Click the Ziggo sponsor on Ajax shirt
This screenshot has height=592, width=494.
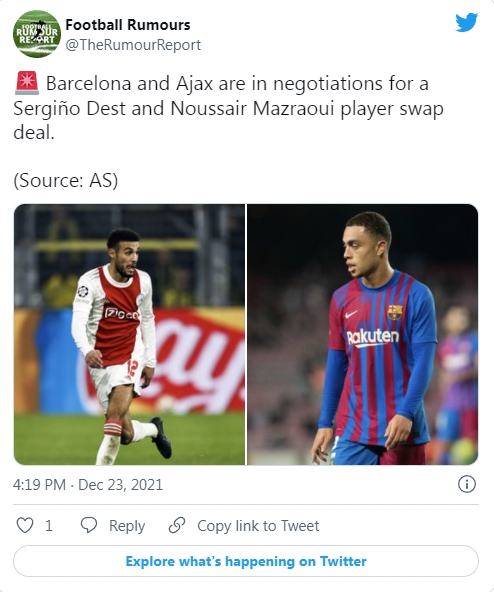pos(122,313)
